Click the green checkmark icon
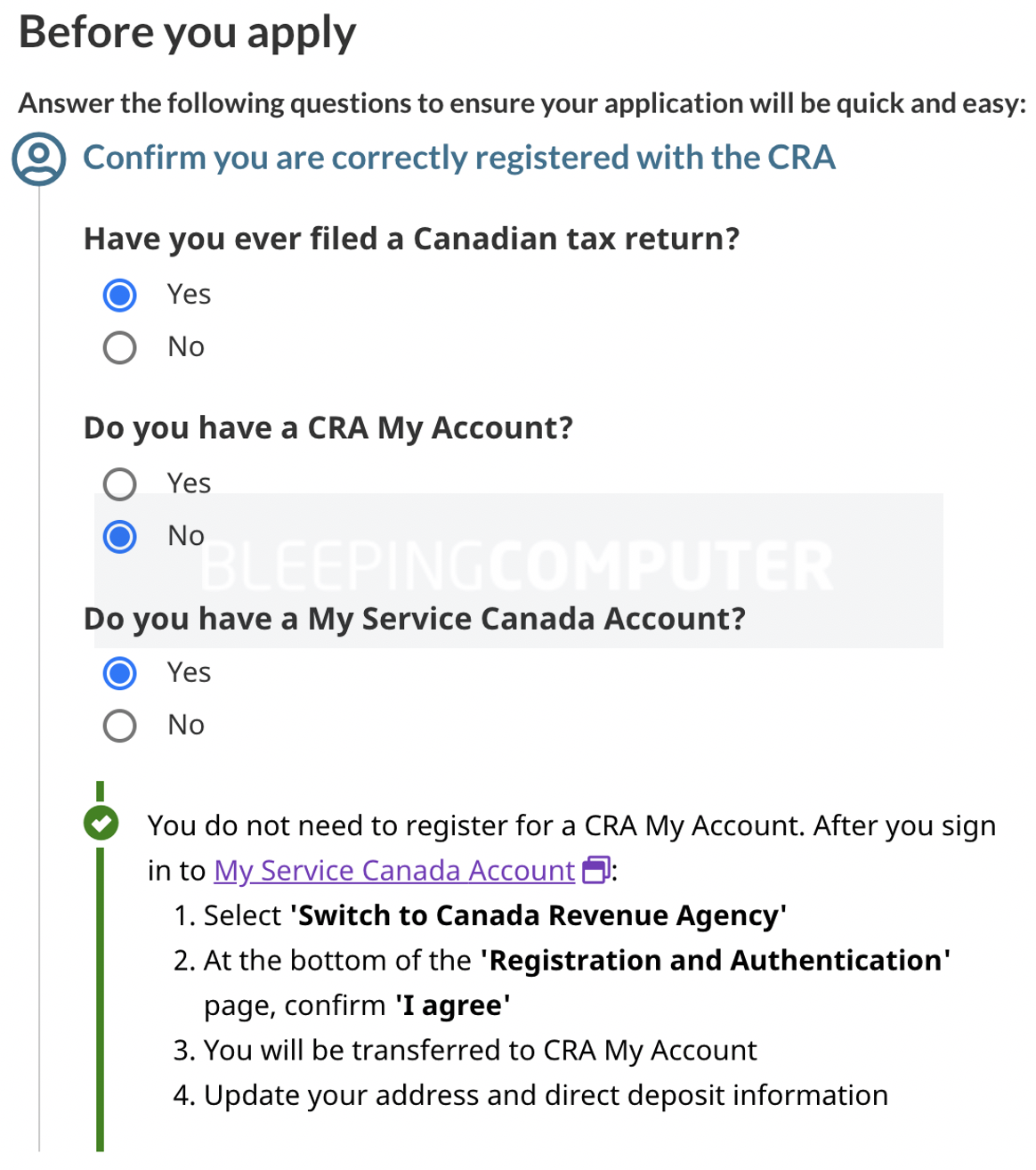The image size is (1036, 1170). pyautogui.click(x=101, y=823)
